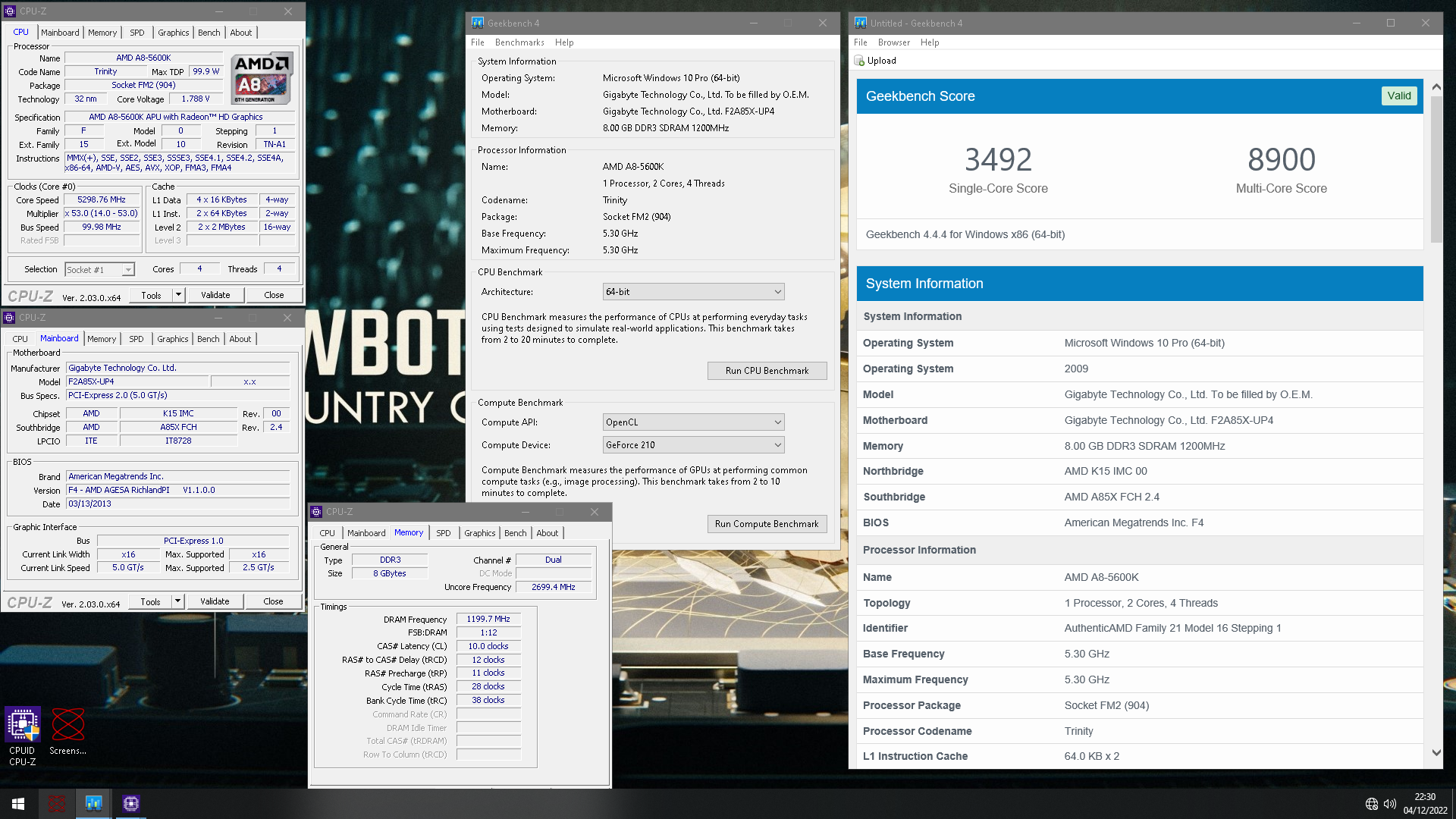Open the red screenshot app on the taskbar
The height and width of the screenshot is (819, 1456).
click(57, 804)
